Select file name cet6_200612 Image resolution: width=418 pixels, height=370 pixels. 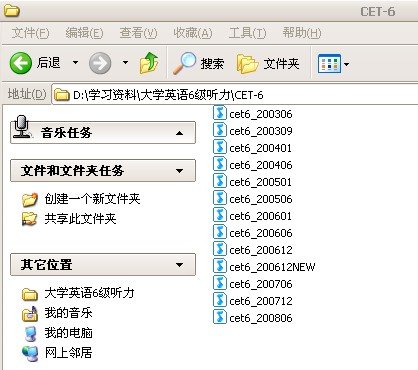point(261,250)
